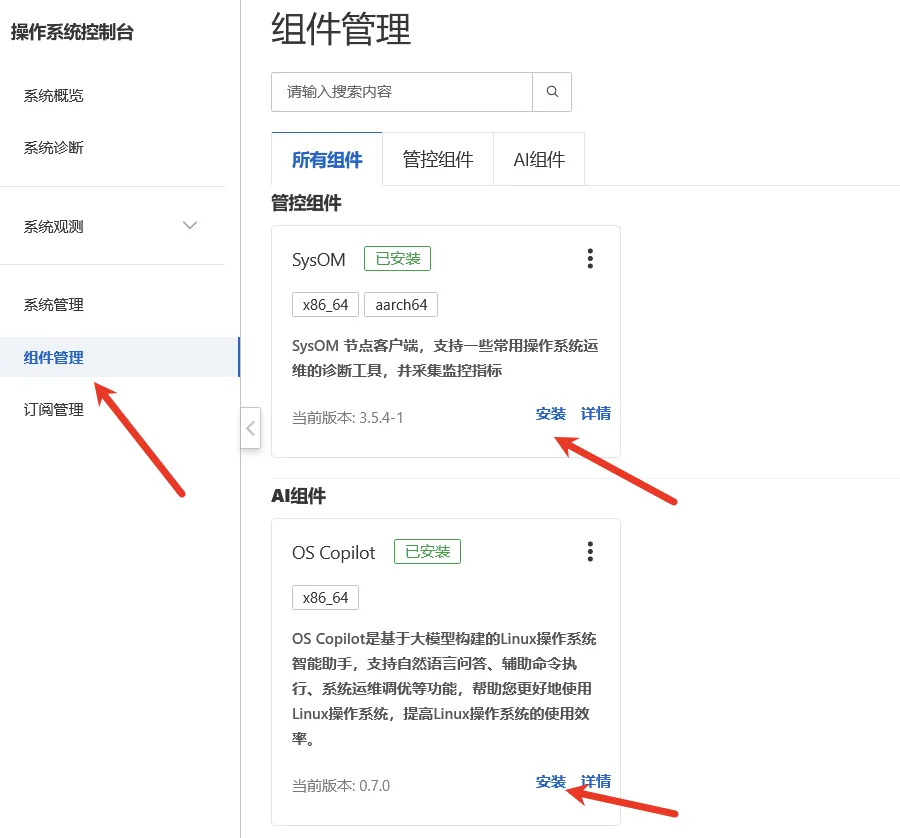Expand the 系统观测 section chevron
This screenshot has height=838, width=900.
(x=190, y=226)
